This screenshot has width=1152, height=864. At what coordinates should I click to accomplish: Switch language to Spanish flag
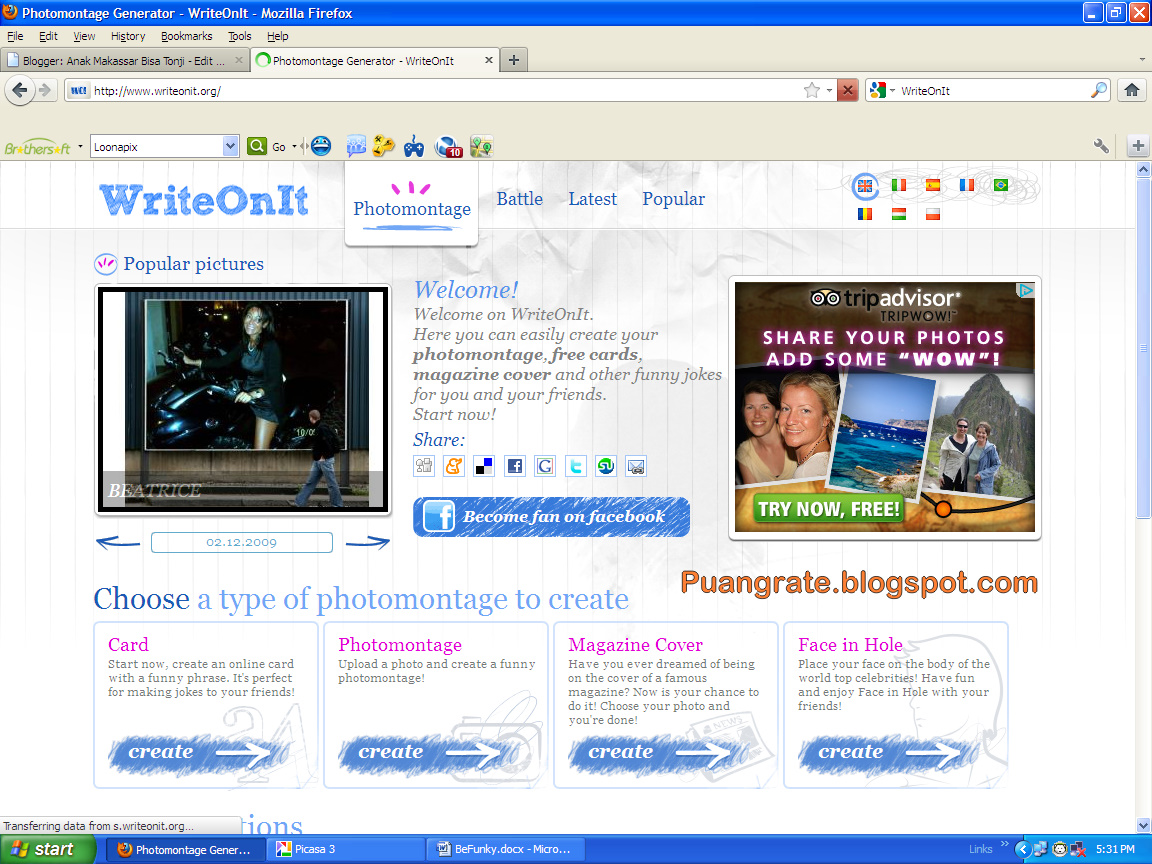coord(932,185)
